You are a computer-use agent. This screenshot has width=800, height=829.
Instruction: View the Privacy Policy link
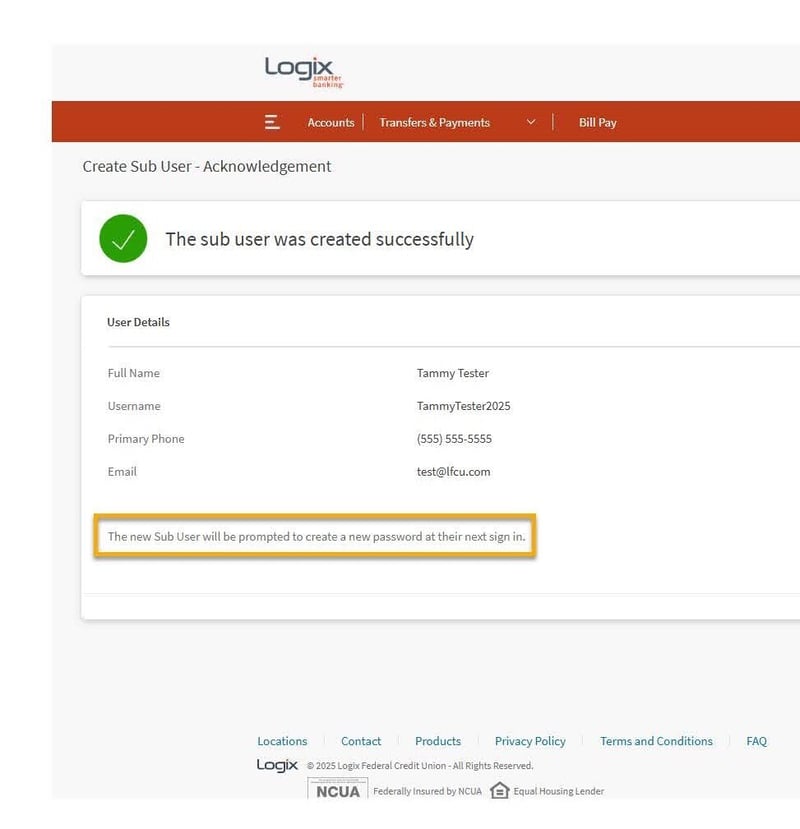(530, 741)
